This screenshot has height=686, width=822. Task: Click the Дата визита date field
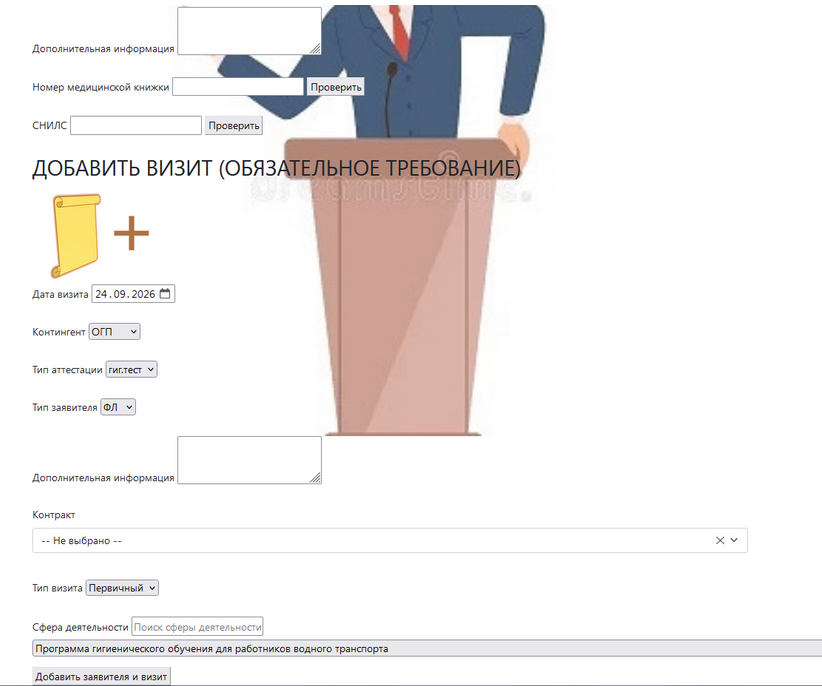pos(133,294)
